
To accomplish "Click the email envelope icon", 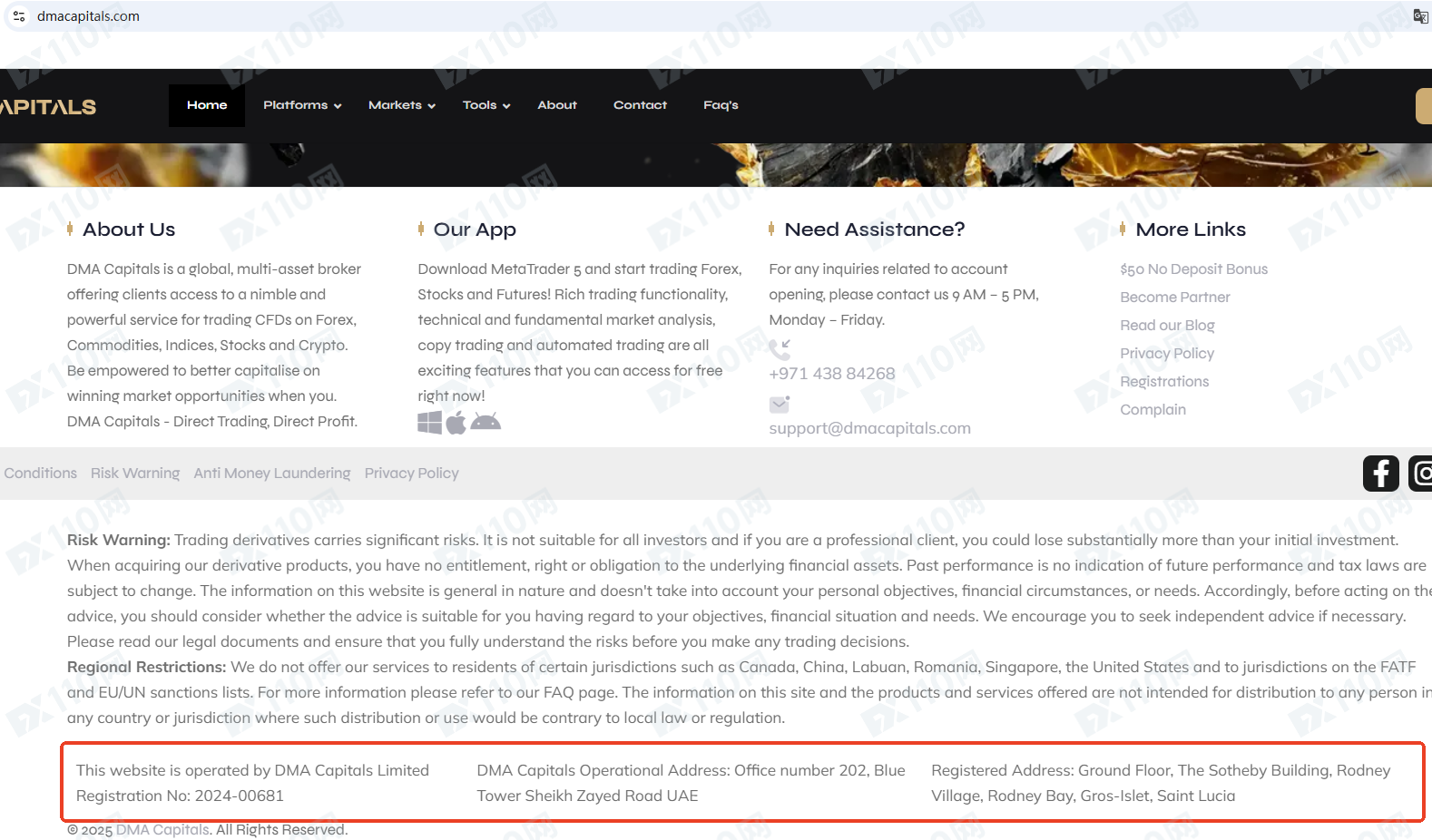I will pos(780,404).
